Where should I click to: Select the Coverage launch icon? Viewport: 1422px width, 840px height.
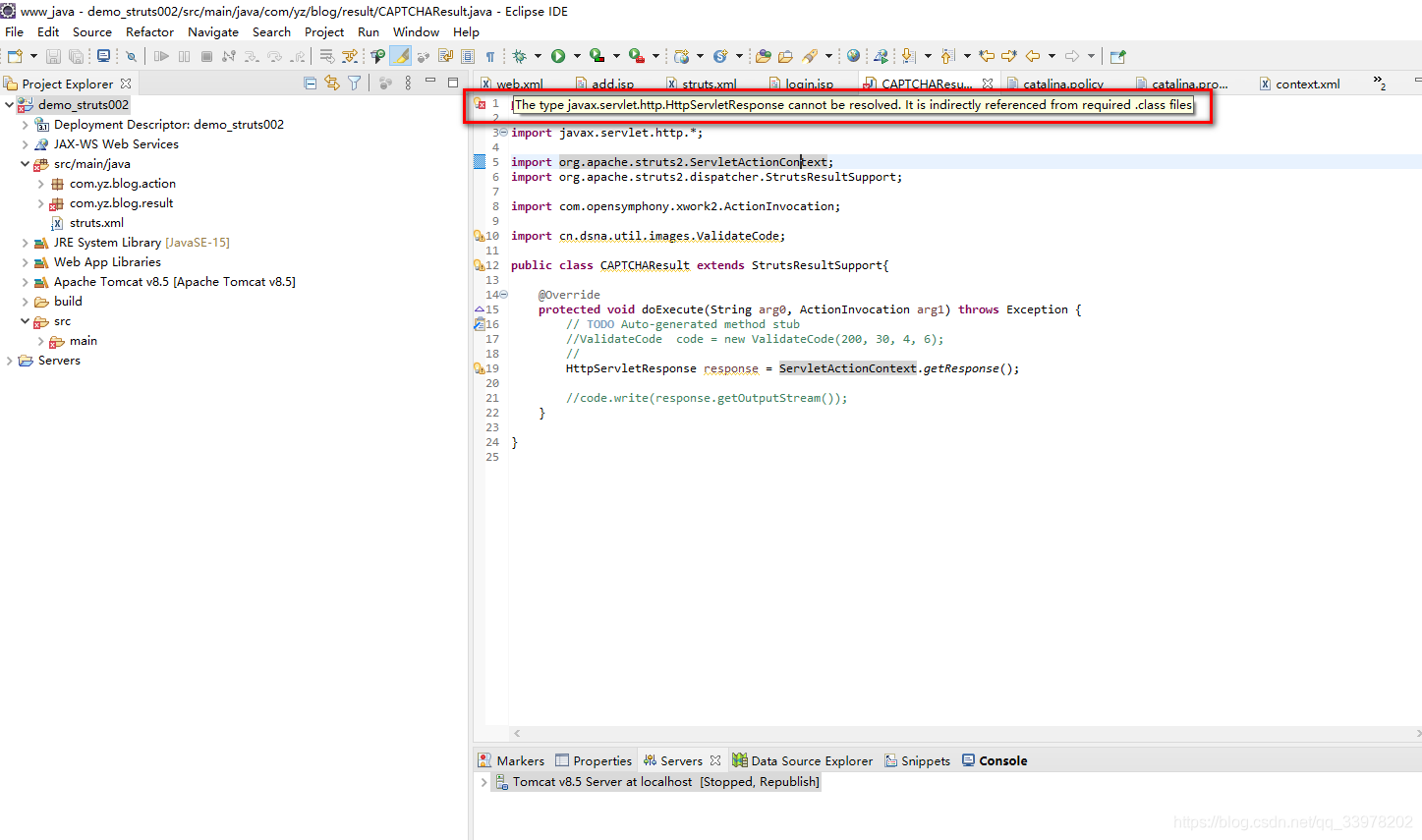[x=596, y=56]
